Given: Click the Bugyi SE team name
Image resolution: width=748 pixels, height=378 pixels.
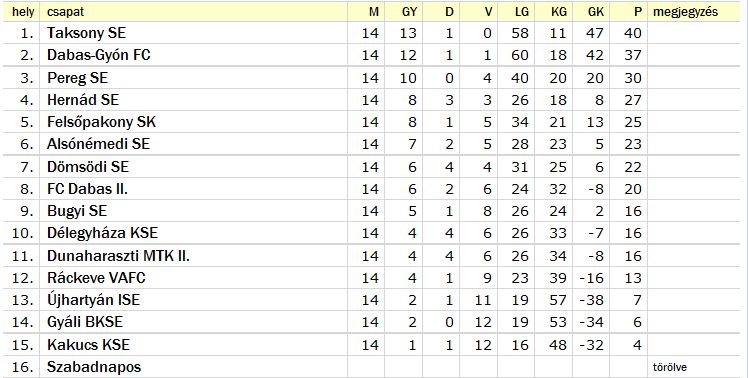Looking at the screenshot, I should point(77,210).
